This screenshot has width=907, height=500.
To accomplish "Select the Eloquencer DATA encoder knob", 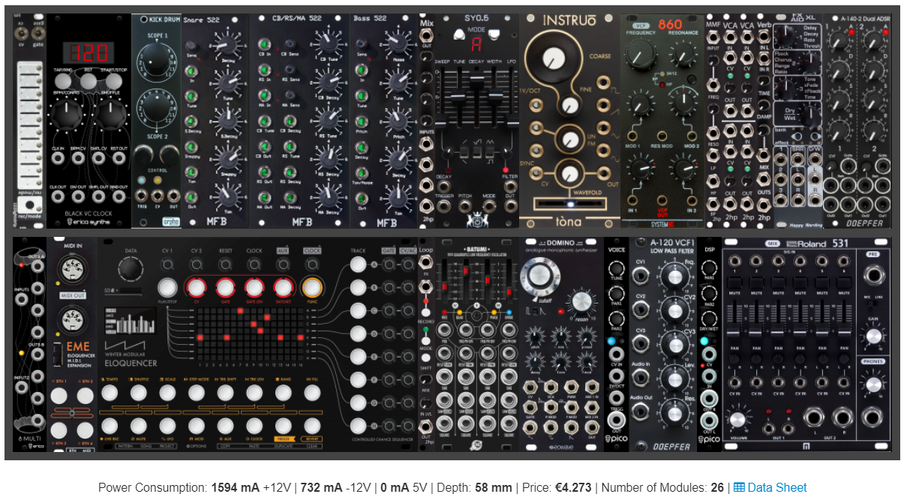I will coord(130,269).
